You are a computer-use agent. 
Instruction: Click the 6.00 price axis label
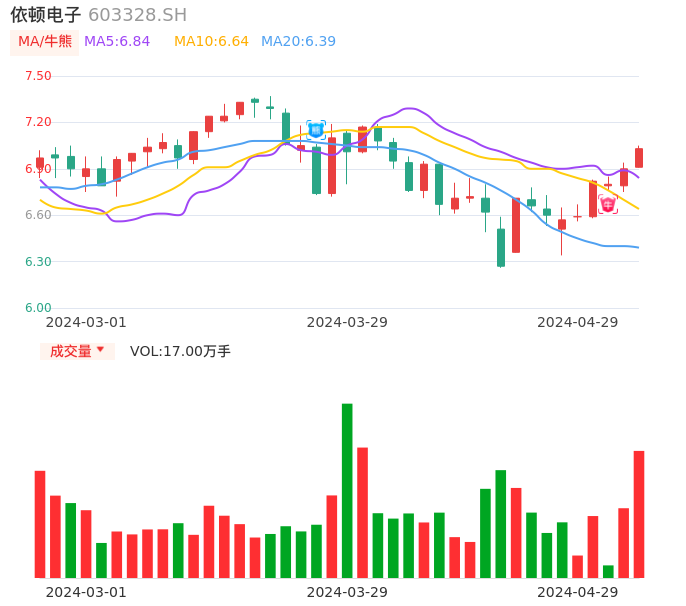[x=38, y=308]
